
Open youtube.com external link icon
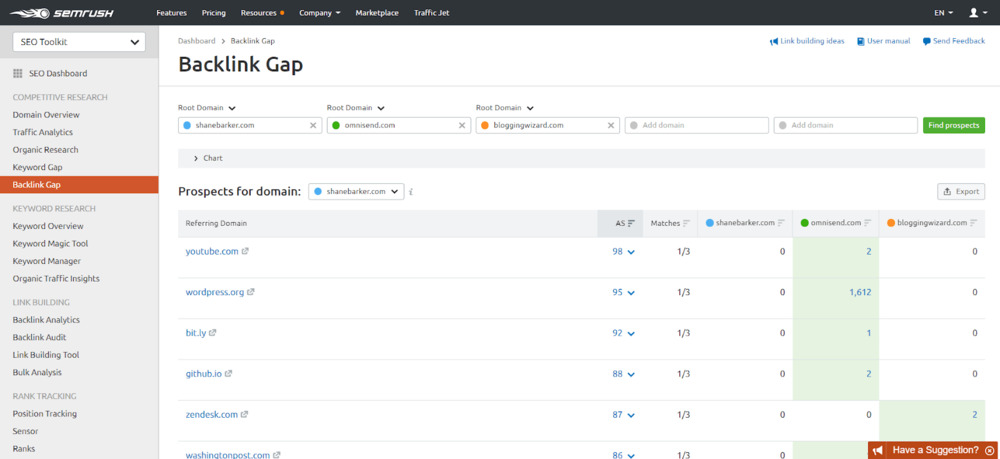[246, 251]
